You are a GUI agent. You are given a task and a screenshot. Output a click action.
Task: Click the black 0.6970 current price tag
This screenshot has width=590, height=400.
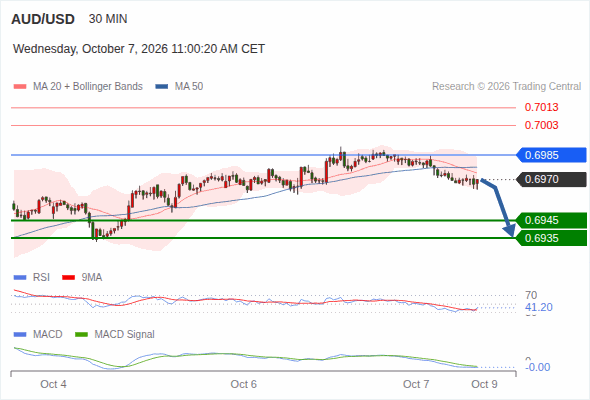coord(552,179)
